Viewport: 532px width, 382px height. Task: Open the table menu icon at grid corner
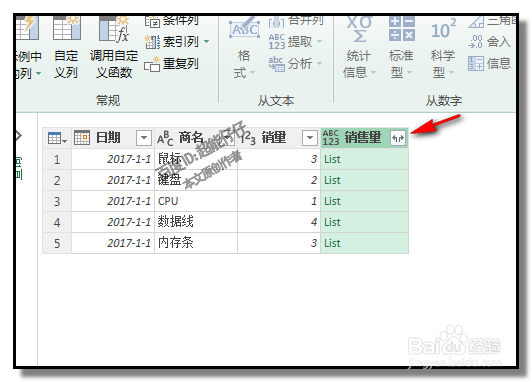click(x=57, y=138)
